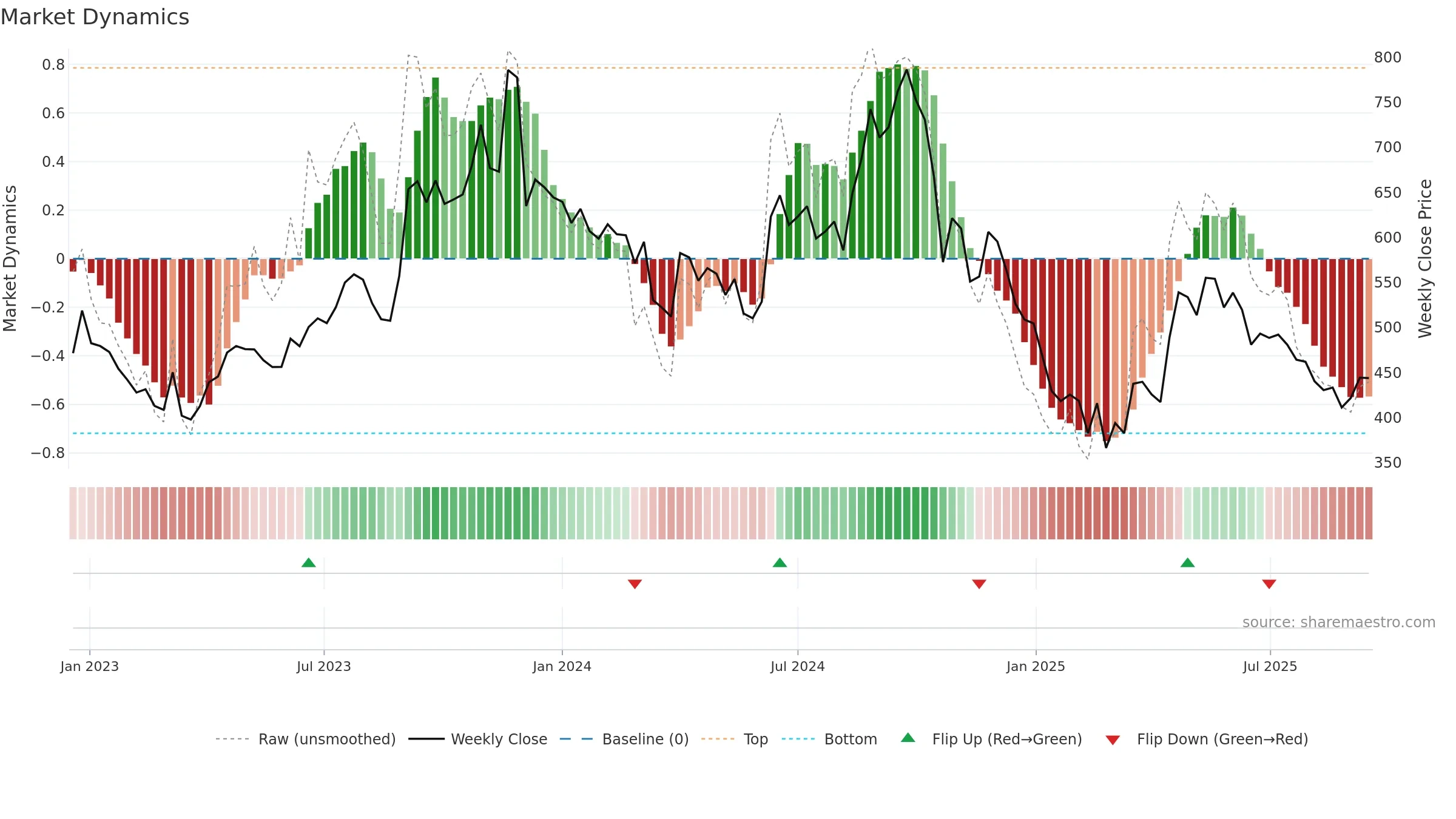Image resolution: width=1456 pixels, height=819 pixels.
Task: Toggle the Weekly Close legend entry
Action: [x=478, y=739]
